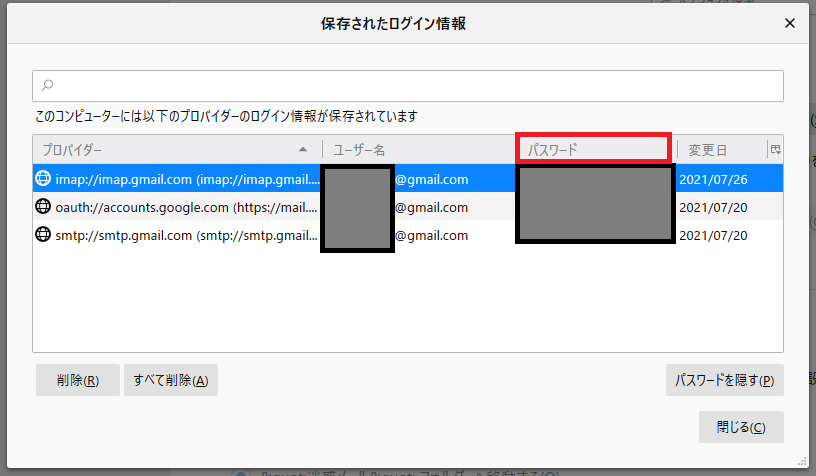Click the dialog resize grip corner
816x476 pixels.
click(x=802, y=462)
